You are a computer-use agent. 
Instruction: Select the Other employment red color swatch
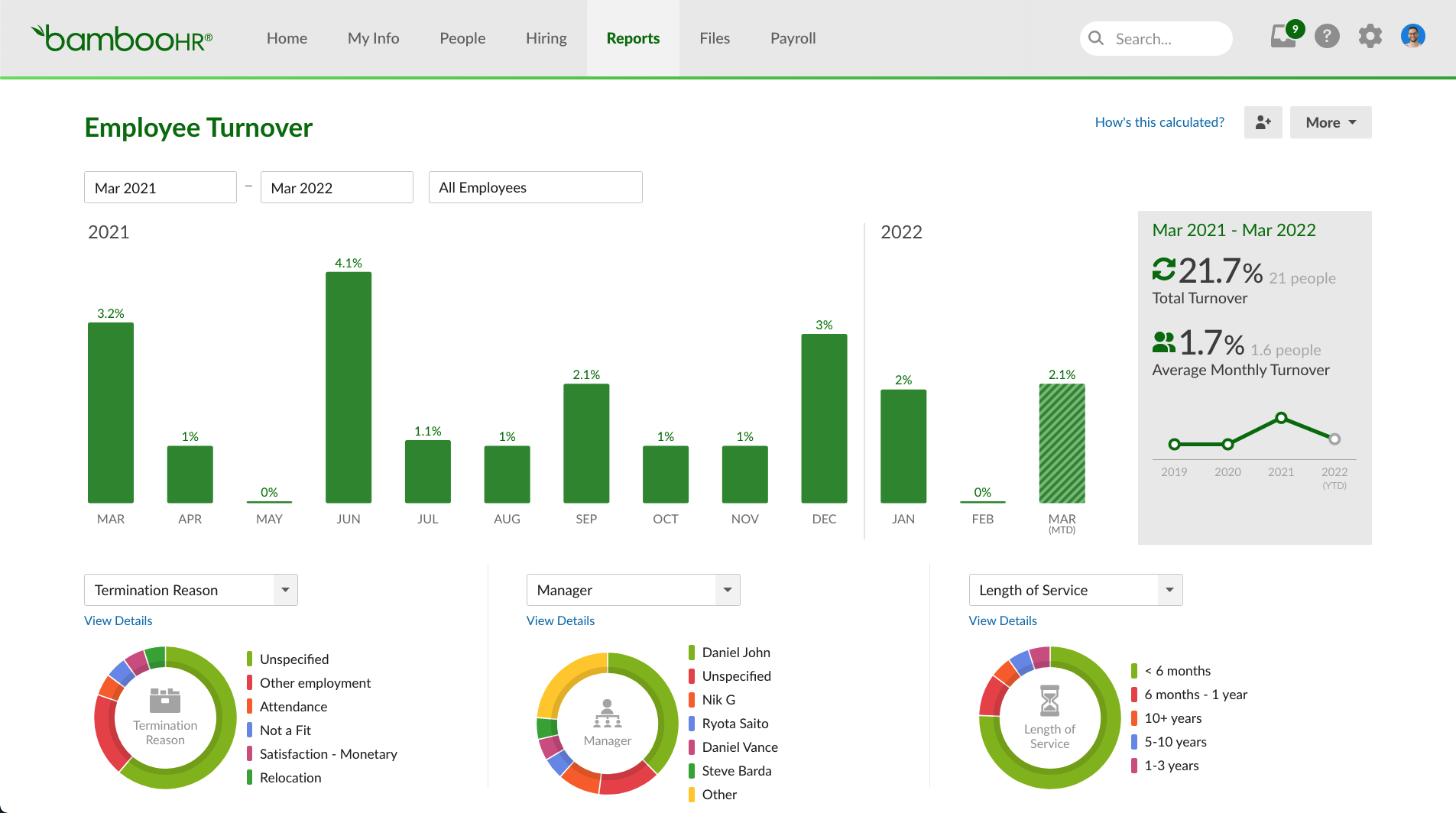click(x=250, y=682)
